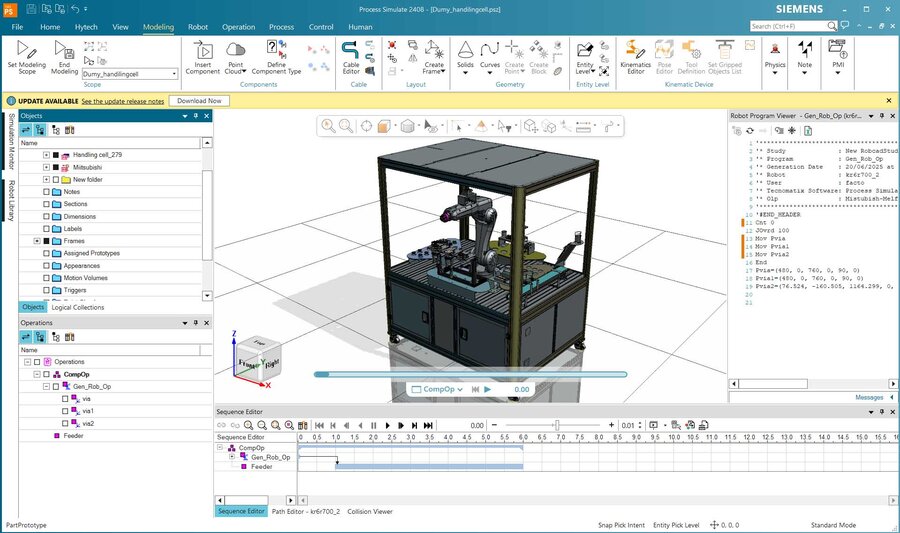Expand Gen_Rob_Op in Sequence Editor

pyautogui.click(x=232, y=457)
